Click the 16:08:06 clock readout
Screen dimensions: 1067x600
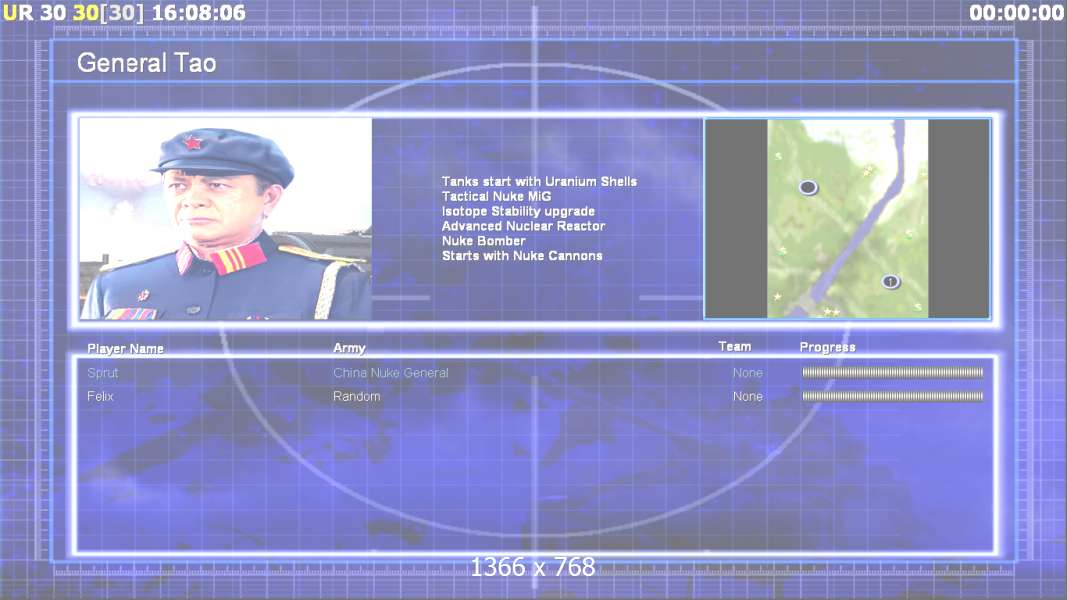pos(198,12)
